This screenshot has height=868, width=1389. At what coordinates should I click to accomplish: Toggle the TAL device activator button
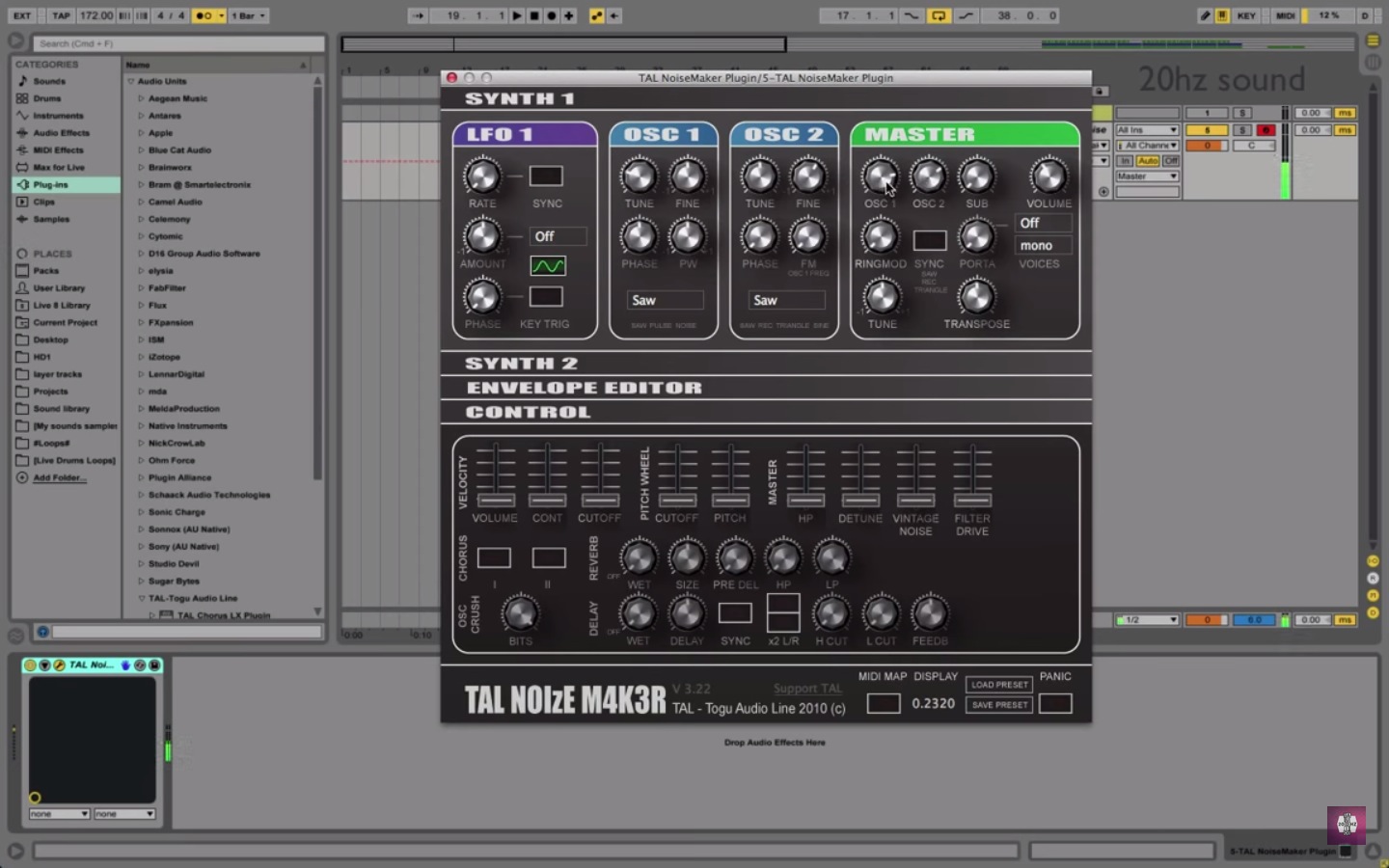pyautogui.click(x=30, y=665)
